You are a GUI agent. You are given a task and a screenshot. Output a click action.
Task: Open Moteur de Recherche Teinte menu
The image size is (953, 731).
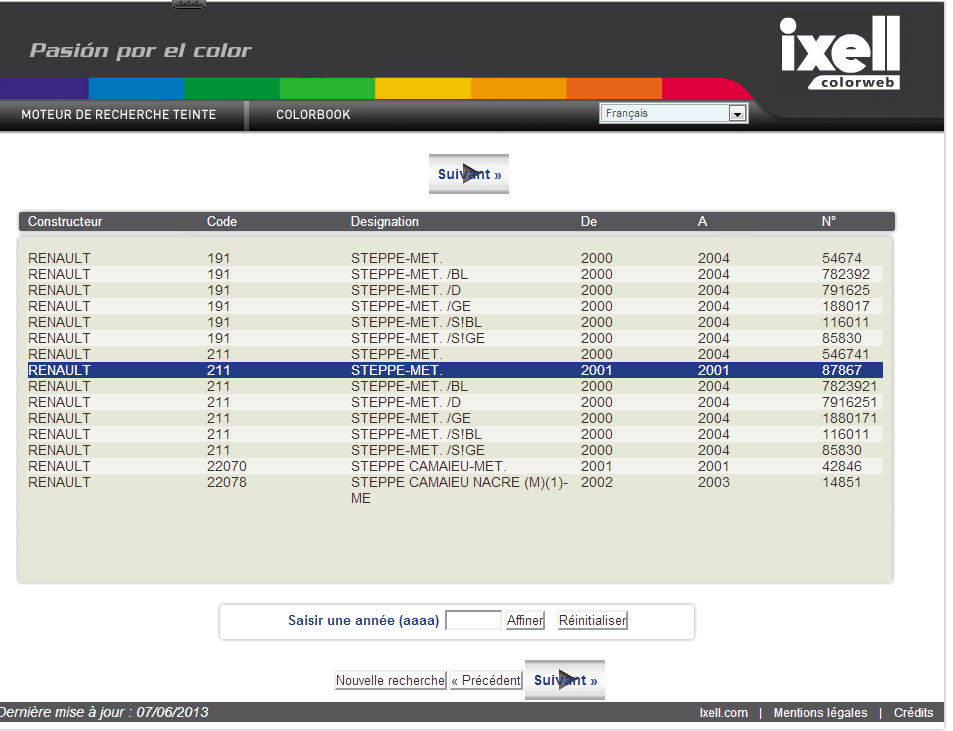pos(119,115)
